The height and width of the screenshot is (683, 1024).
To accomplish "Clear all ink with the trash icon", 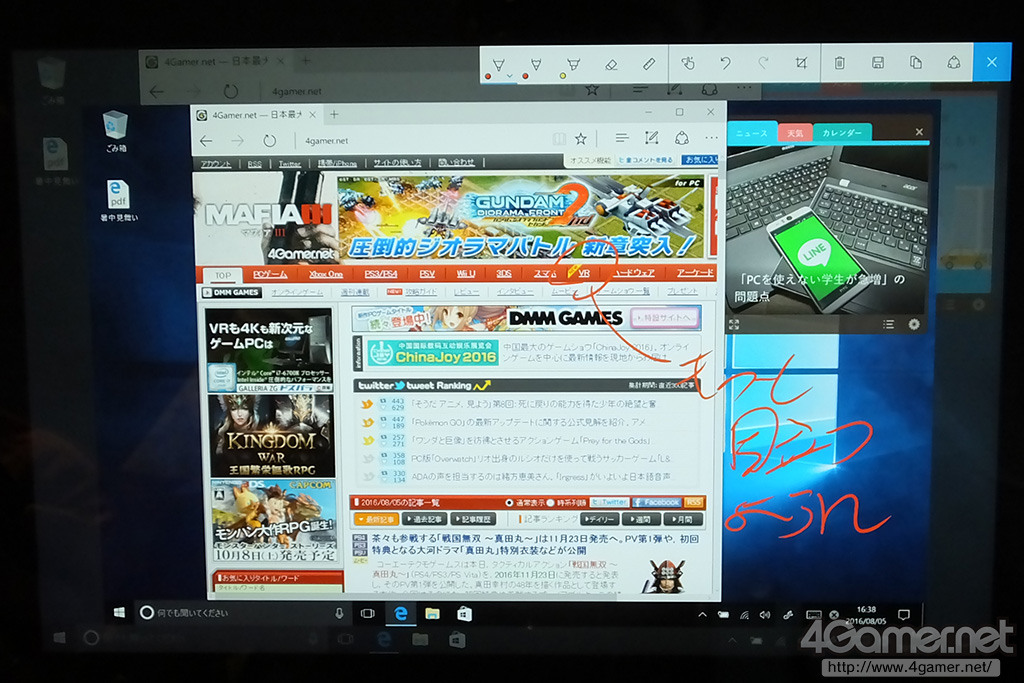I will (x=840, y=63).
